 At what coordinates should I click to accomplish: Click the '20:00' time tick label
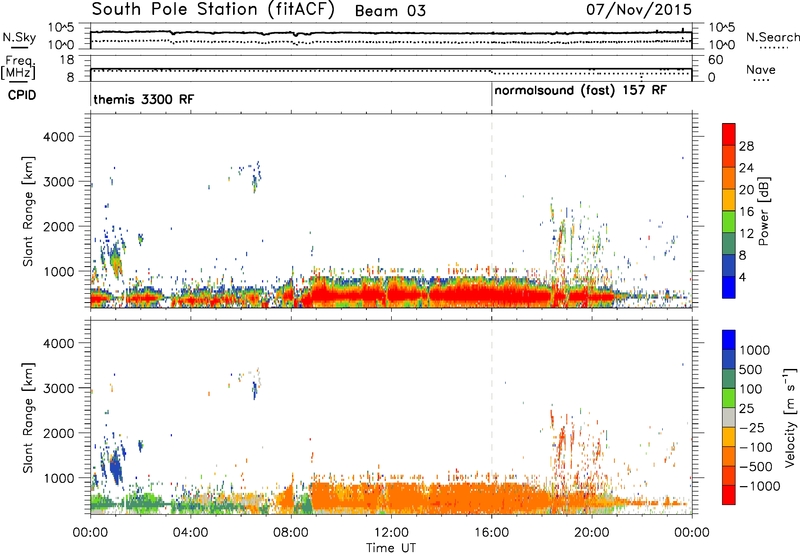(591, 533)
